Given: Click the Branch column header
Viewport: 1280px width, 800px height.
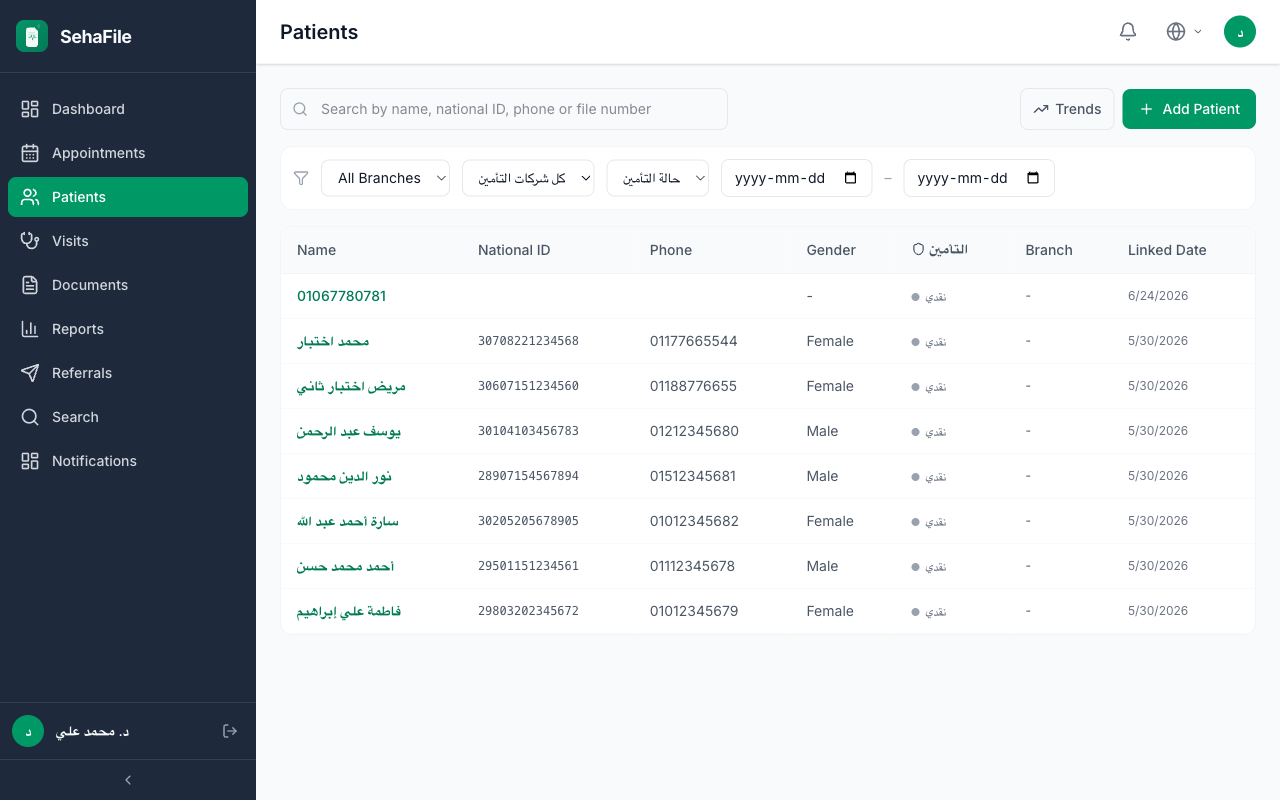Looking at the screenshot, I should (x=1049, y=250).
